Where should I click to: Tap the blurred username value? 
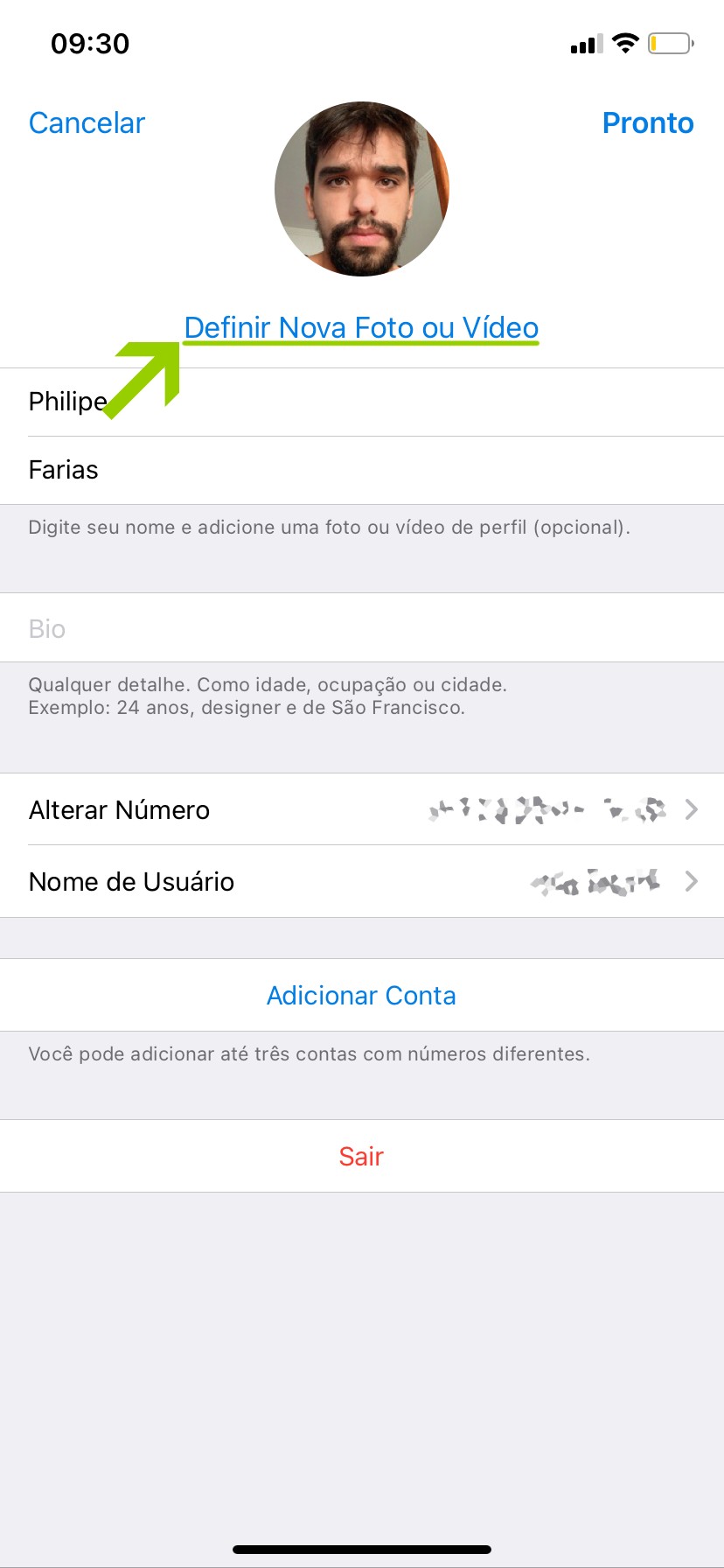[x=595, y=882]
